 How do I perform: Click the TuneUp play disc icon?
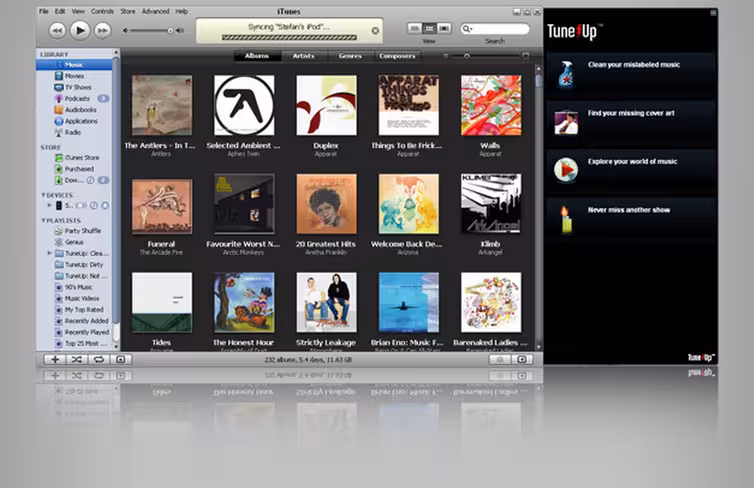pos(566,170)
